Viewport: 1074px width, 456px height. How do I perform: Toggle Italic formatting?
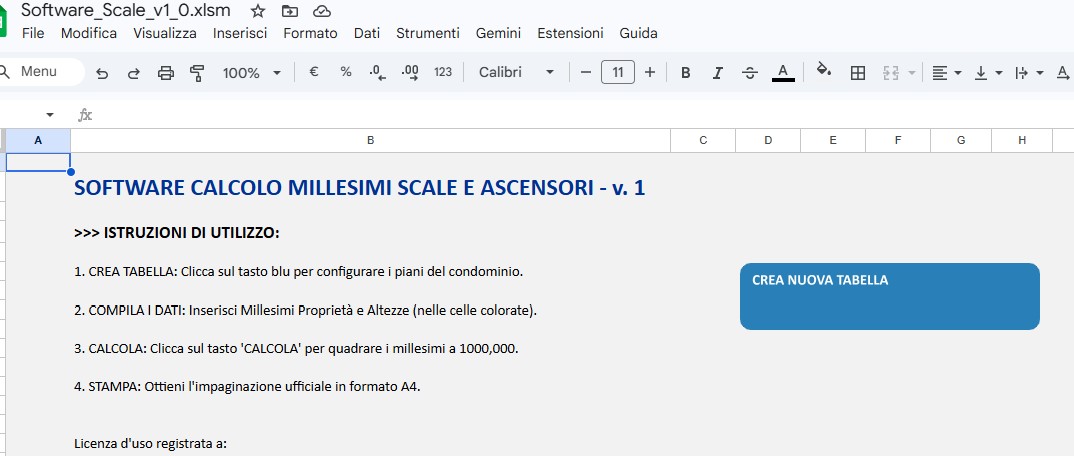pyautogui.click(x=717, y=73)
